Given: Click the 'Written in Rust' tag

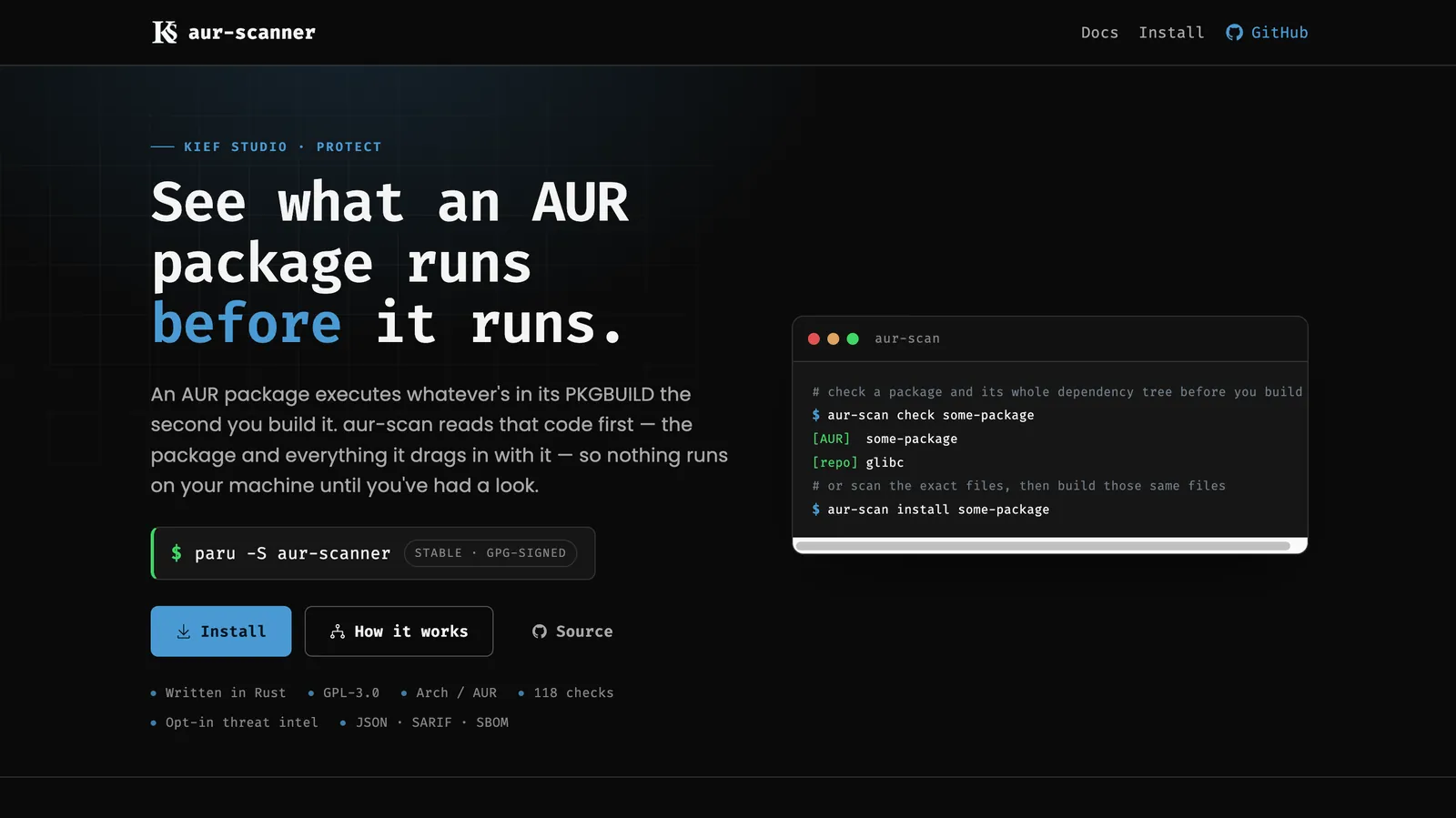Looking at the screenshot, I should 218,693.
